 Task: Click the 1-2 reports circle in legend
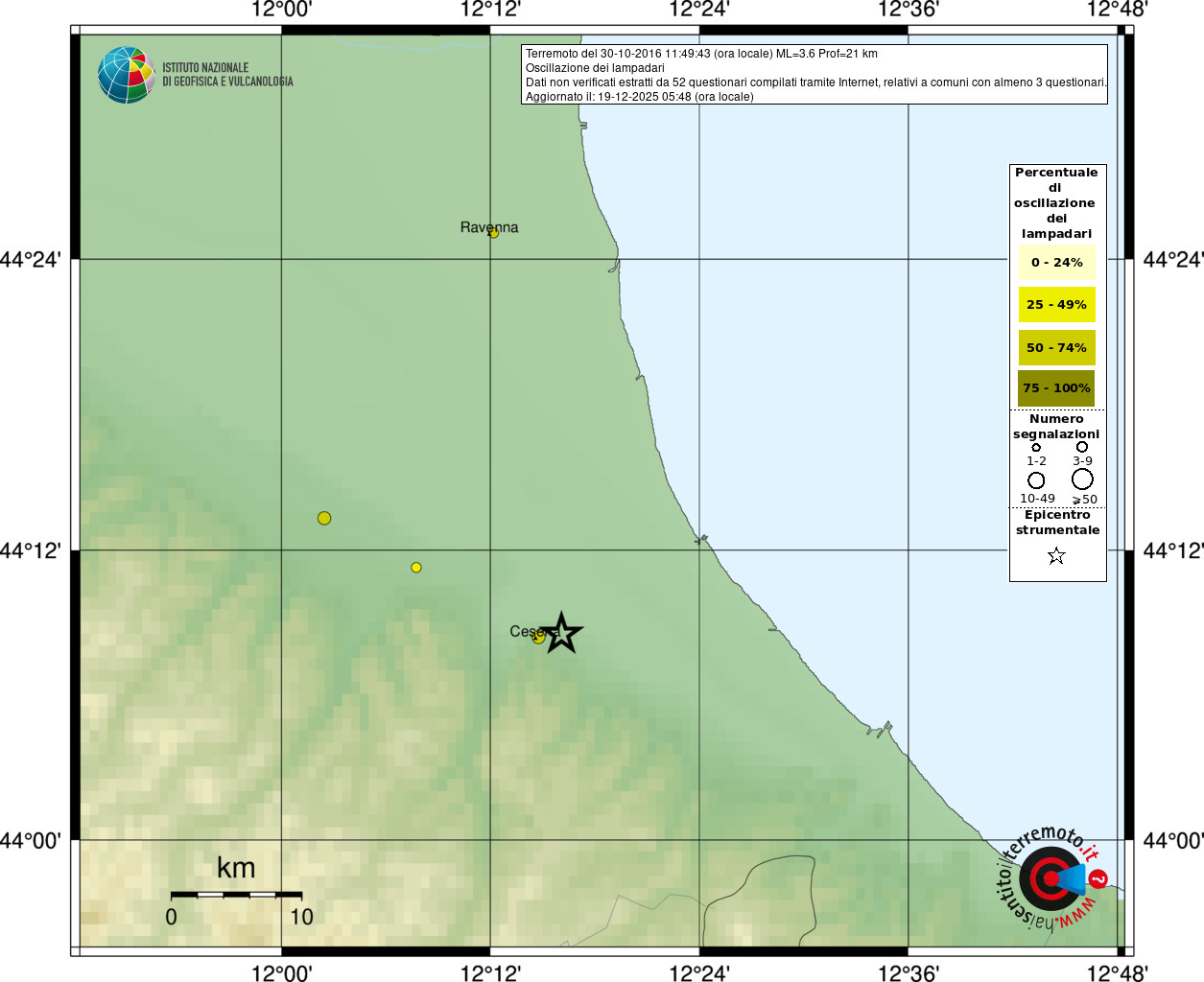pos(1036,447)
